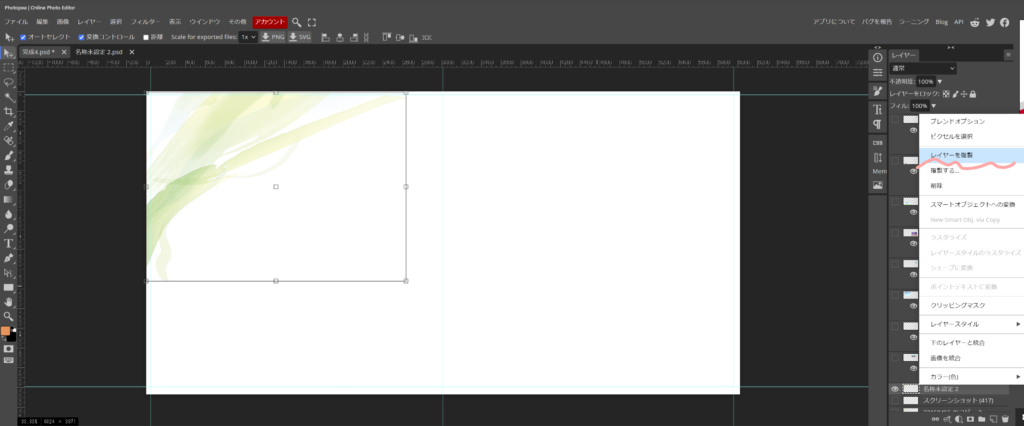Screen dimensions: 1024x426
Task: Toggle the 変換コントロール checkbox
Action: tap(82, 37)
